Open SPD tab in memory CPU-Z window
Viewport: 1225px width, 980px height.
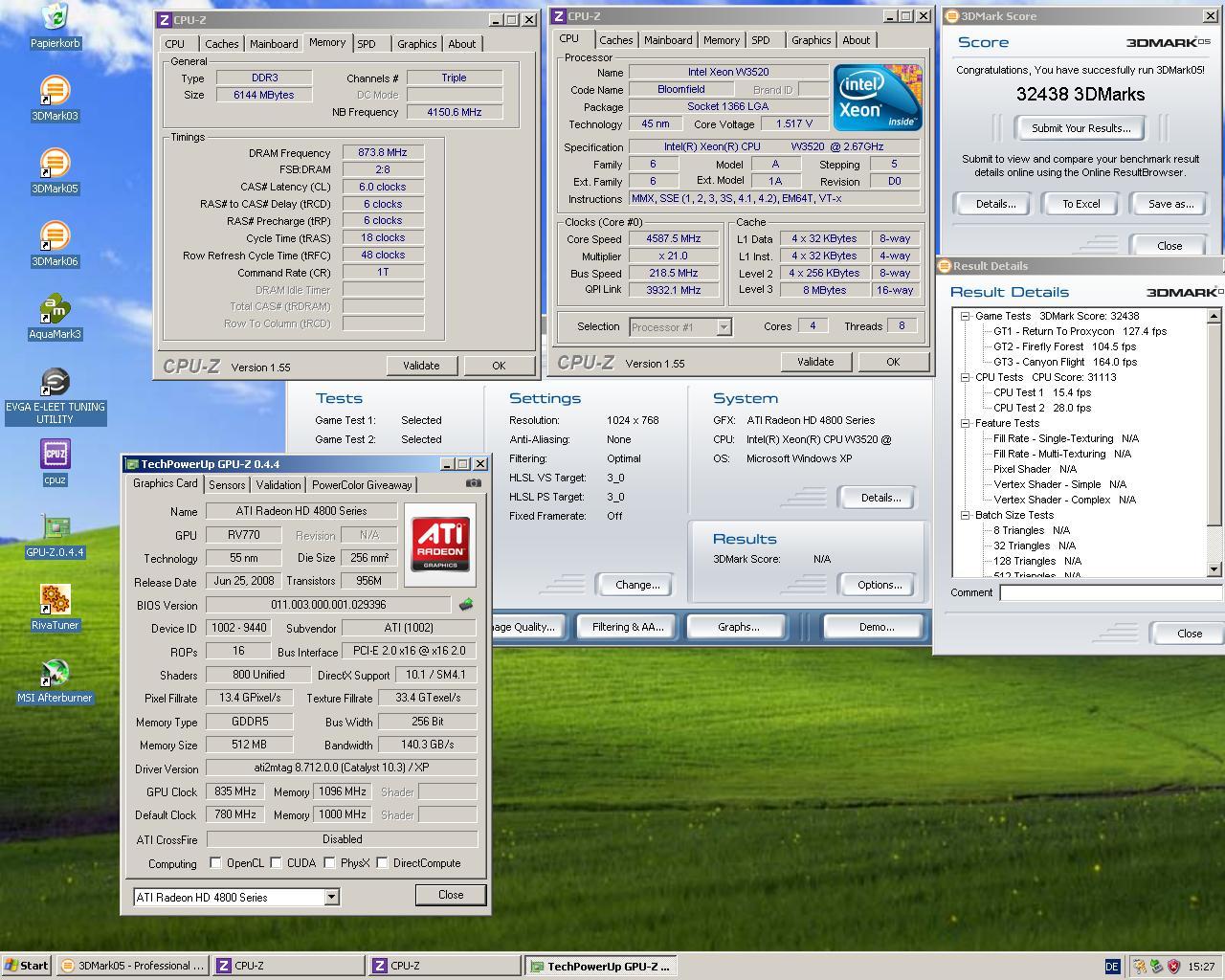[366, 44]
